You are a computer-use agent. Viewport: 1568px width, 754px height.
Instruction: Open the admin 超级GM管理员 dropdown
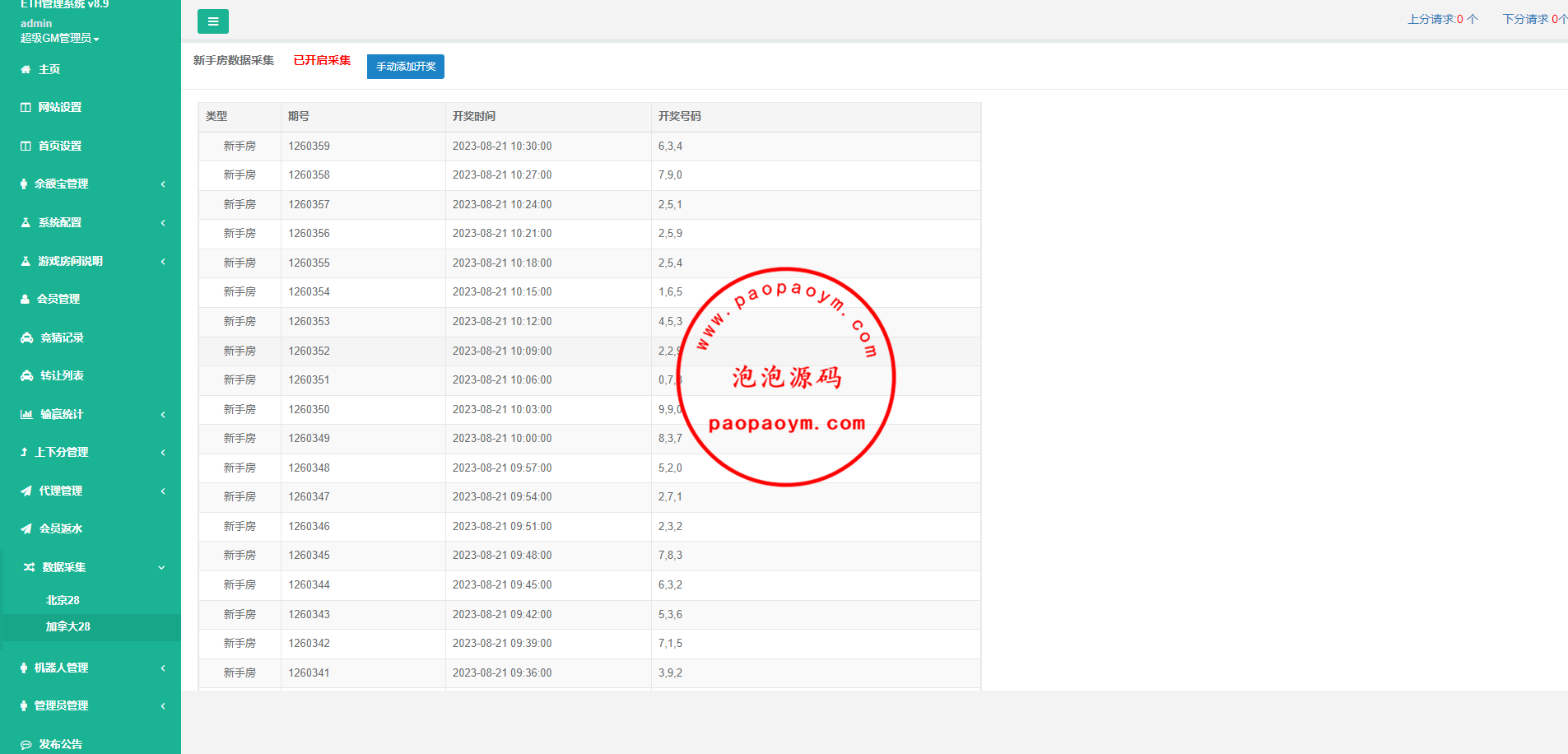(x=59, y=38)
